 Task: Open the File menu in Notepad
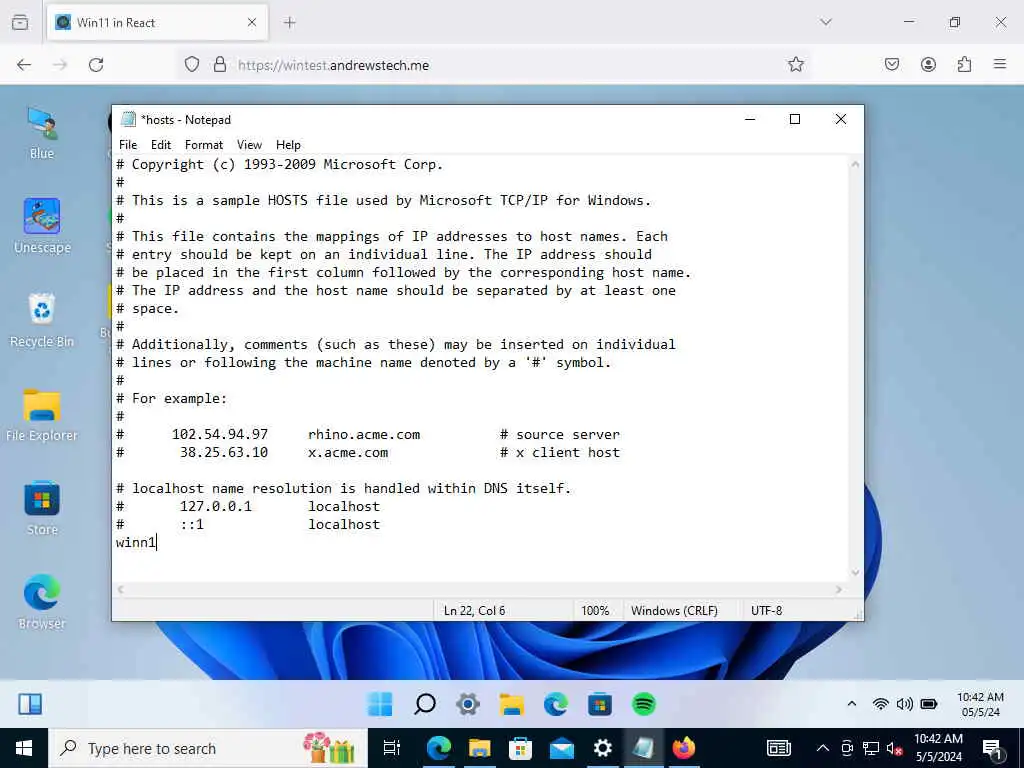click(x=128, y=145)
